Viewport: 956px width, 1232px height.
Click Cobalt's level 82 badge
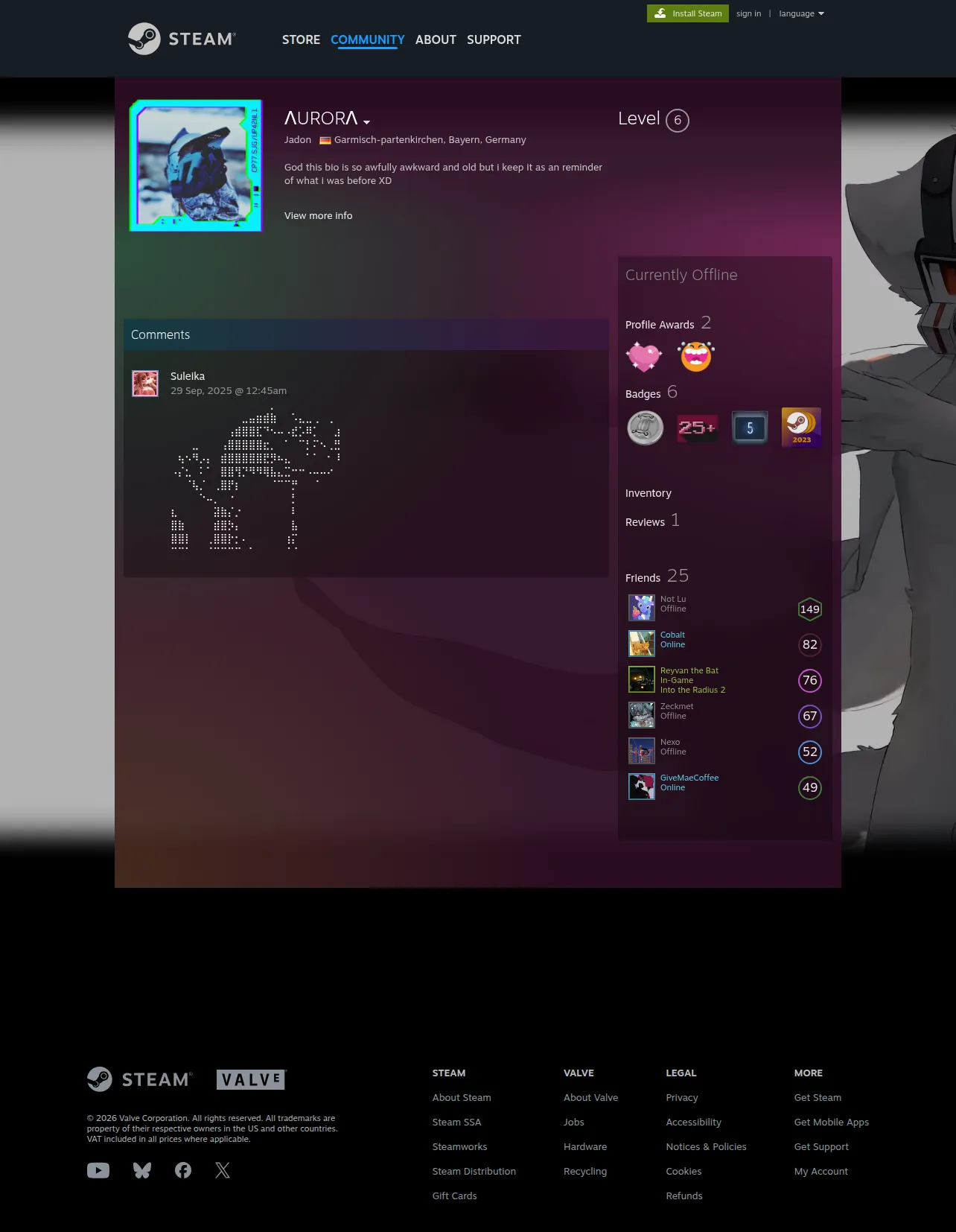click(x=810, y=644)
